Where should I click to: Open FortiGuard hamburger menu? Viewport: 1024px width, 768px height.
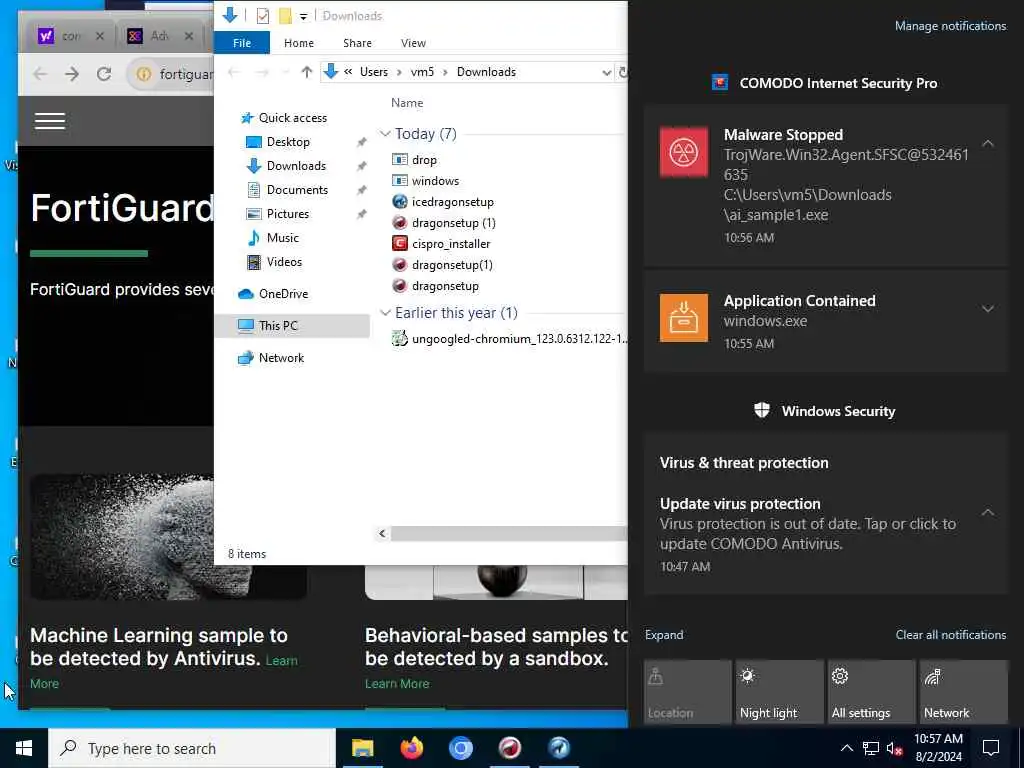coord(50,121)
